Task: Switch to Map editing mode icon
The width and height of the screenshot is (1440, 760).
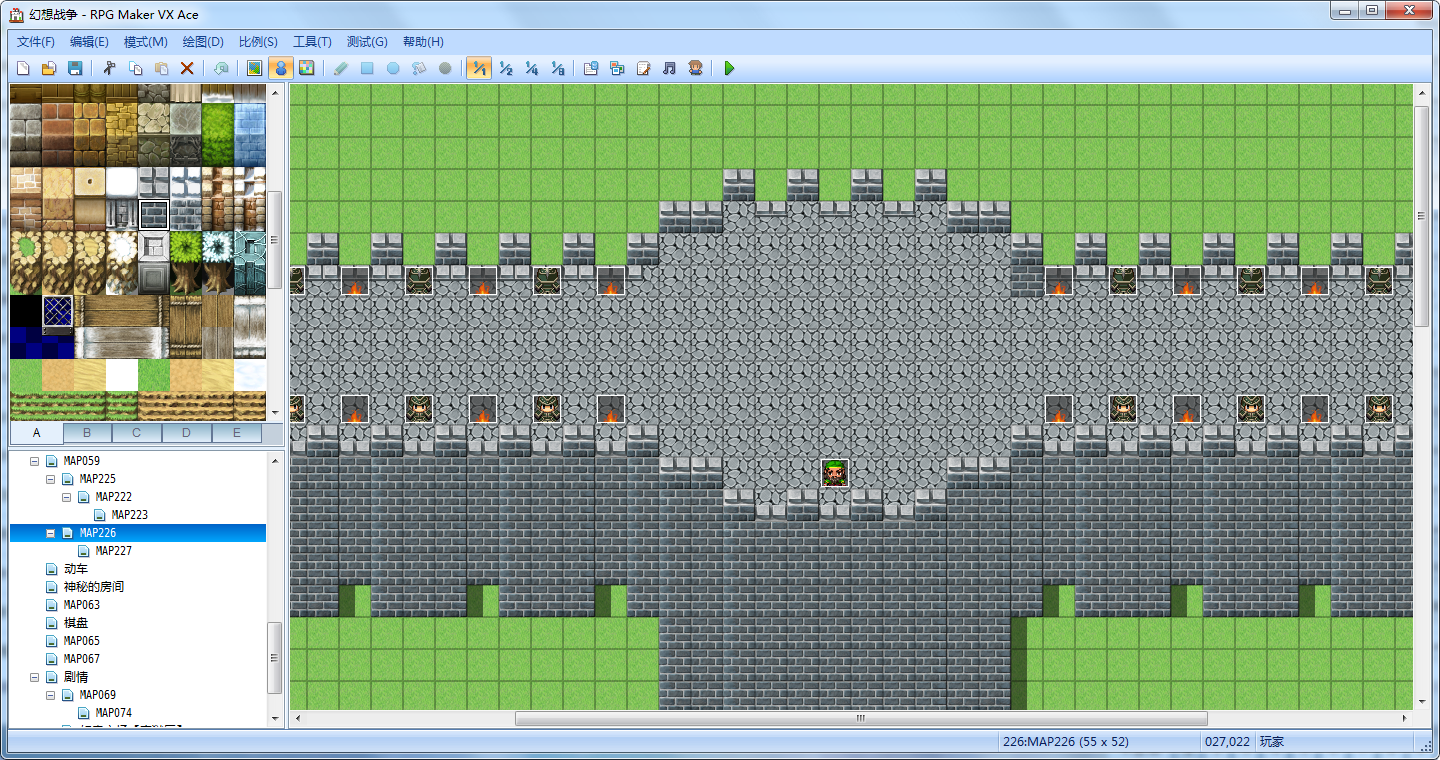Action: click(x=255, y=68)
